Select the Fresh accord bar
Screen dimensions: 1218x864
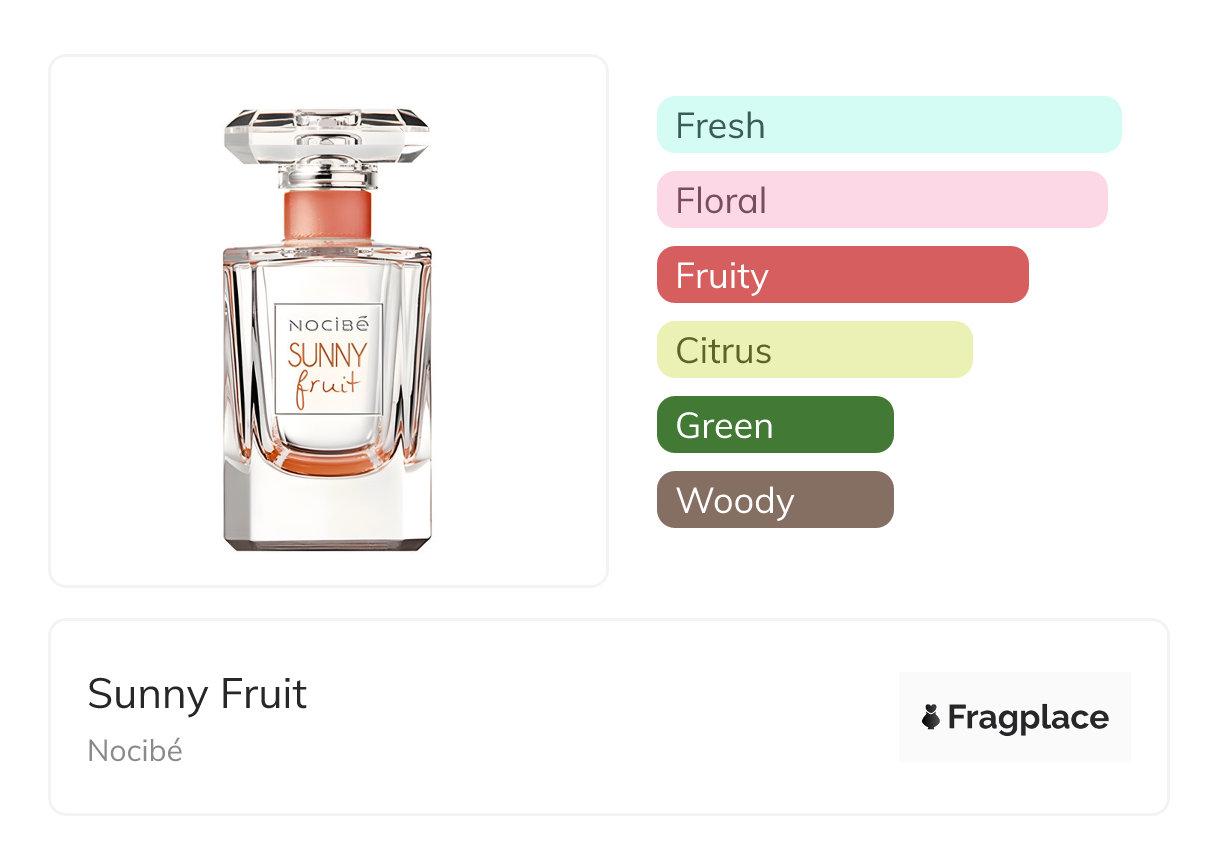(x=889, y=125)
